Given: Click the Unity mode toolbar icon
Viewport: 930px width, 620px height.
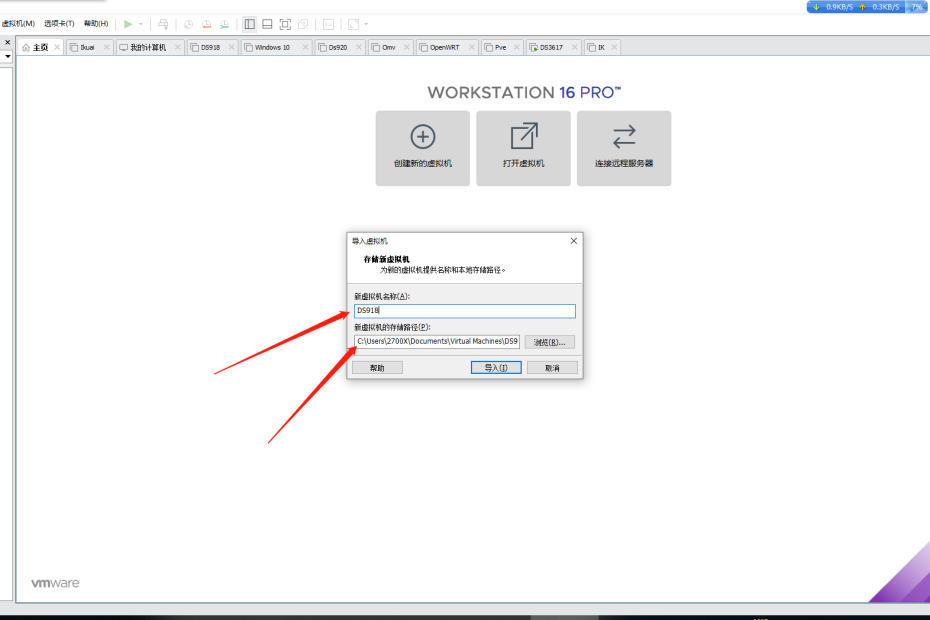Looking at the screenshot, I should (303, 24).
